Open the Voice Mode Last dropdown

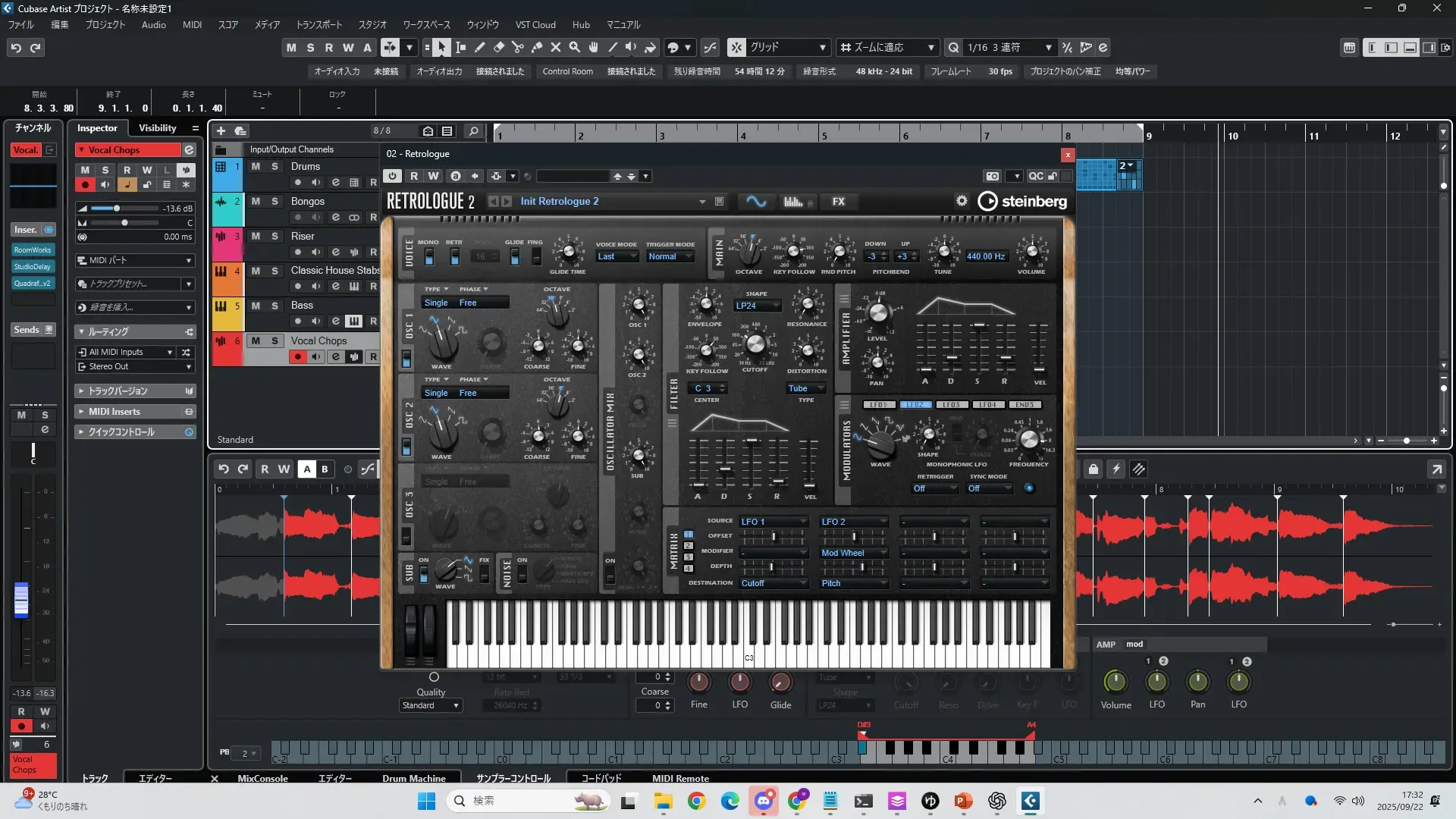pos(616,257)
